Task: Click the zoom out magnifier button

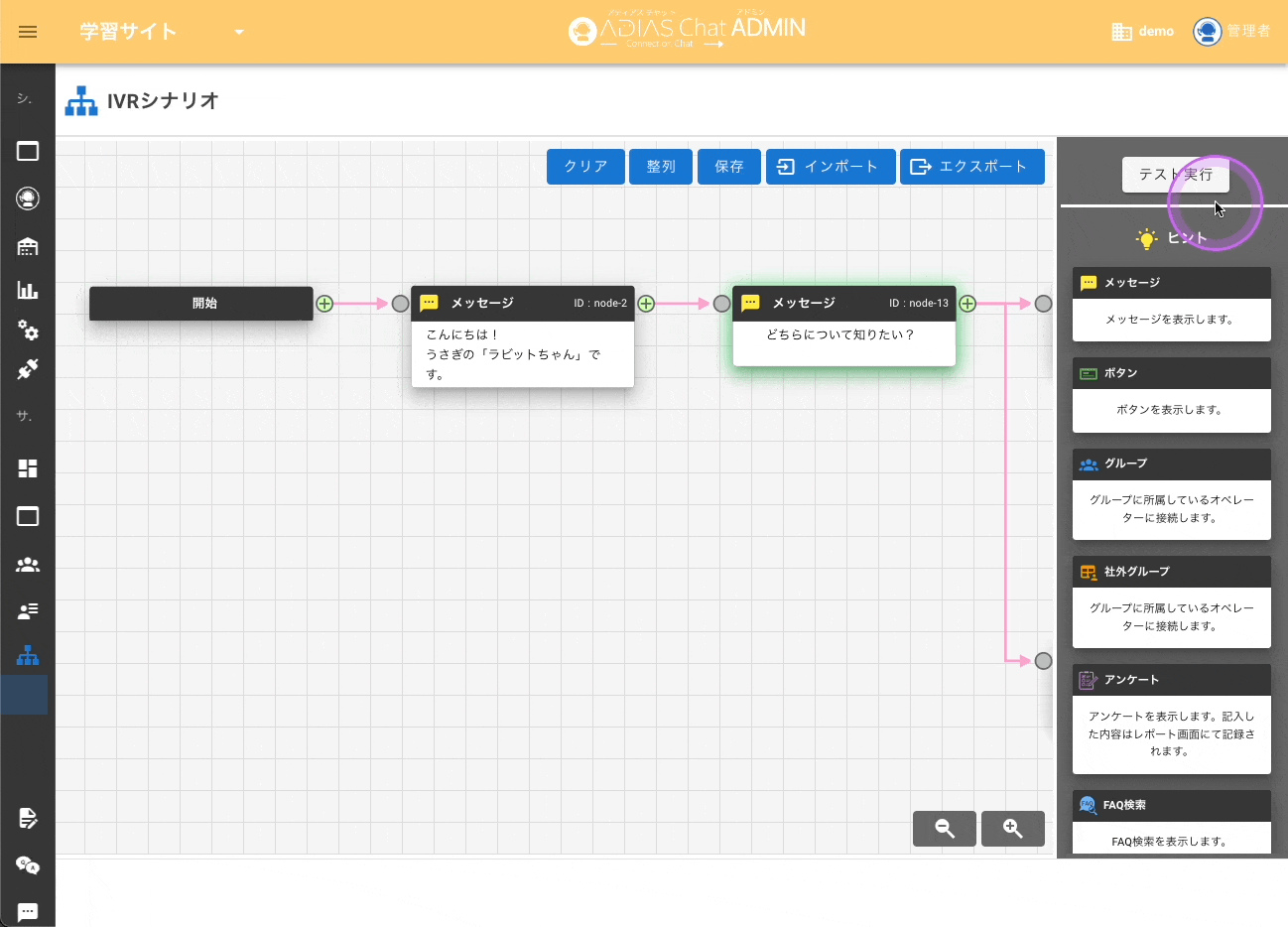Action: [944, 829]
